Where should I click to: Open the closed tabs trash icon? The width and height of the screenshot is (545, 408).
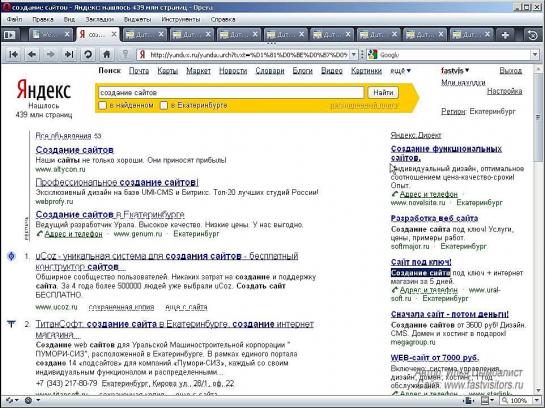(x=532, y=35)
